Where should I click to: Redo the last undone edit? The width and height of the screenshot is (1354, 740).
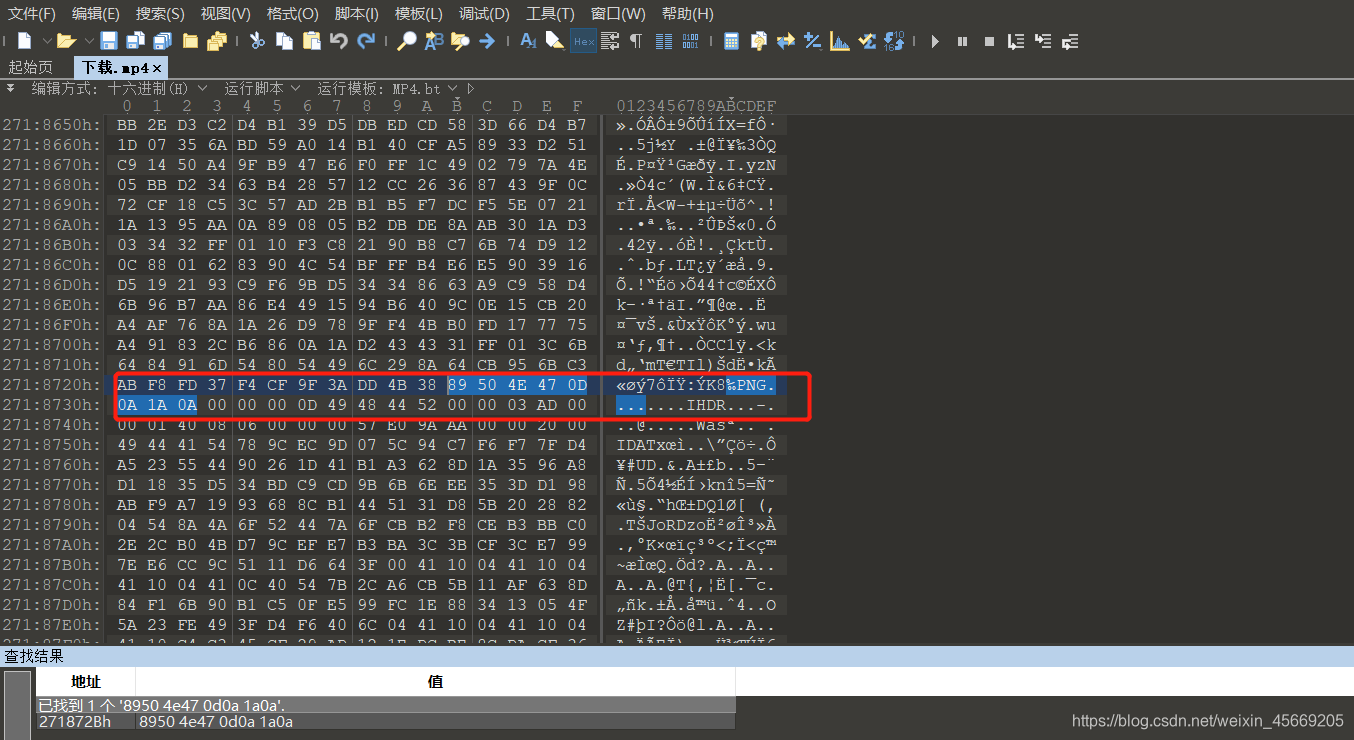coord(367,41)
